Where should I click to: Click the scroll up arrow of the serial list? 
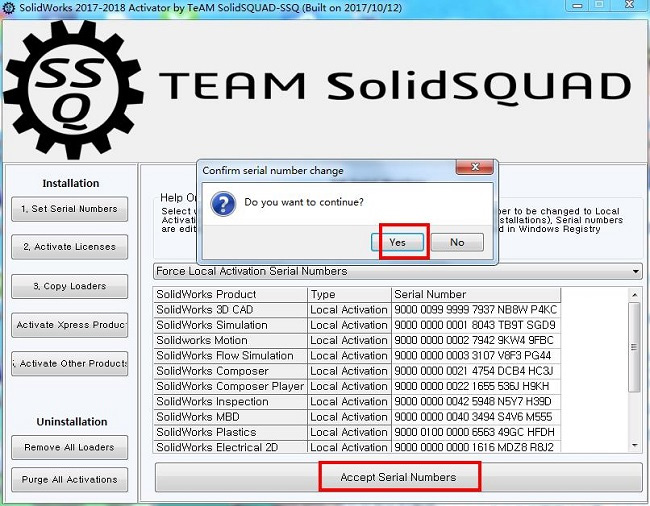coord(634,295)
